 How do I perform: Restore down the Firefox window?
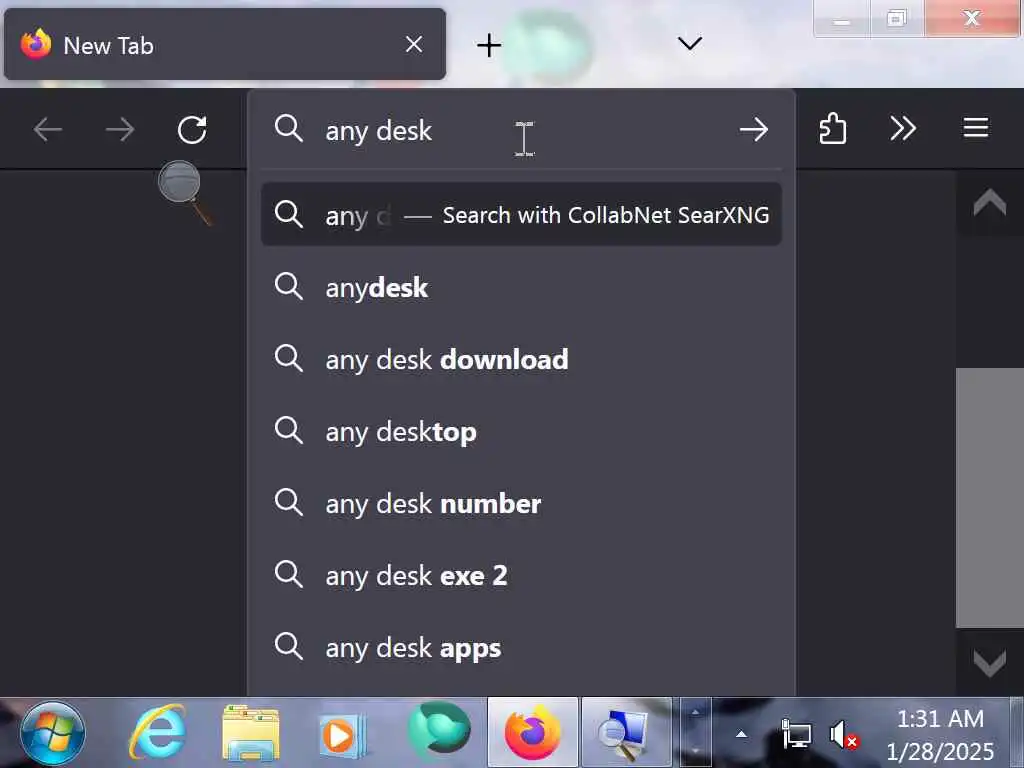pos(897,19)
